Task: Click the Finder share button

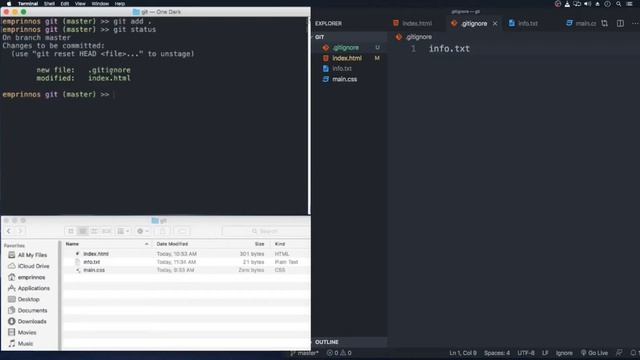Action: point(162,231)
